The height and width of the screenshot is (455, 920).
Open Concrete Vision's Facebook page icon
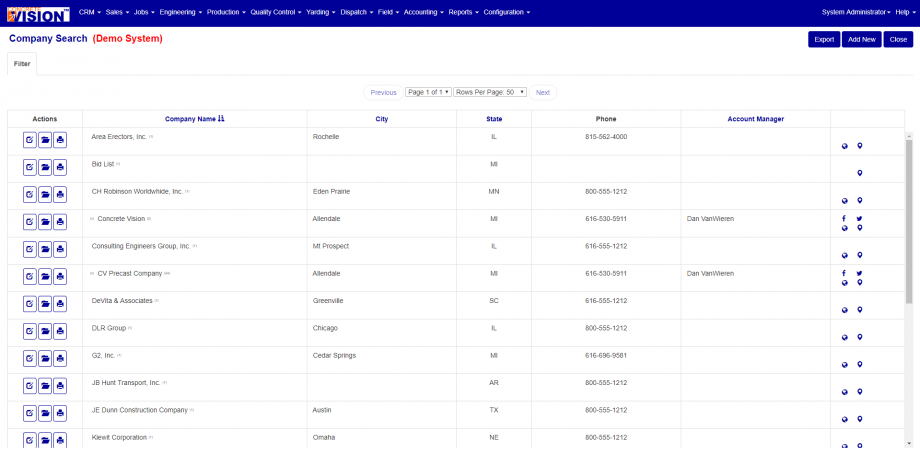[844, 218]
